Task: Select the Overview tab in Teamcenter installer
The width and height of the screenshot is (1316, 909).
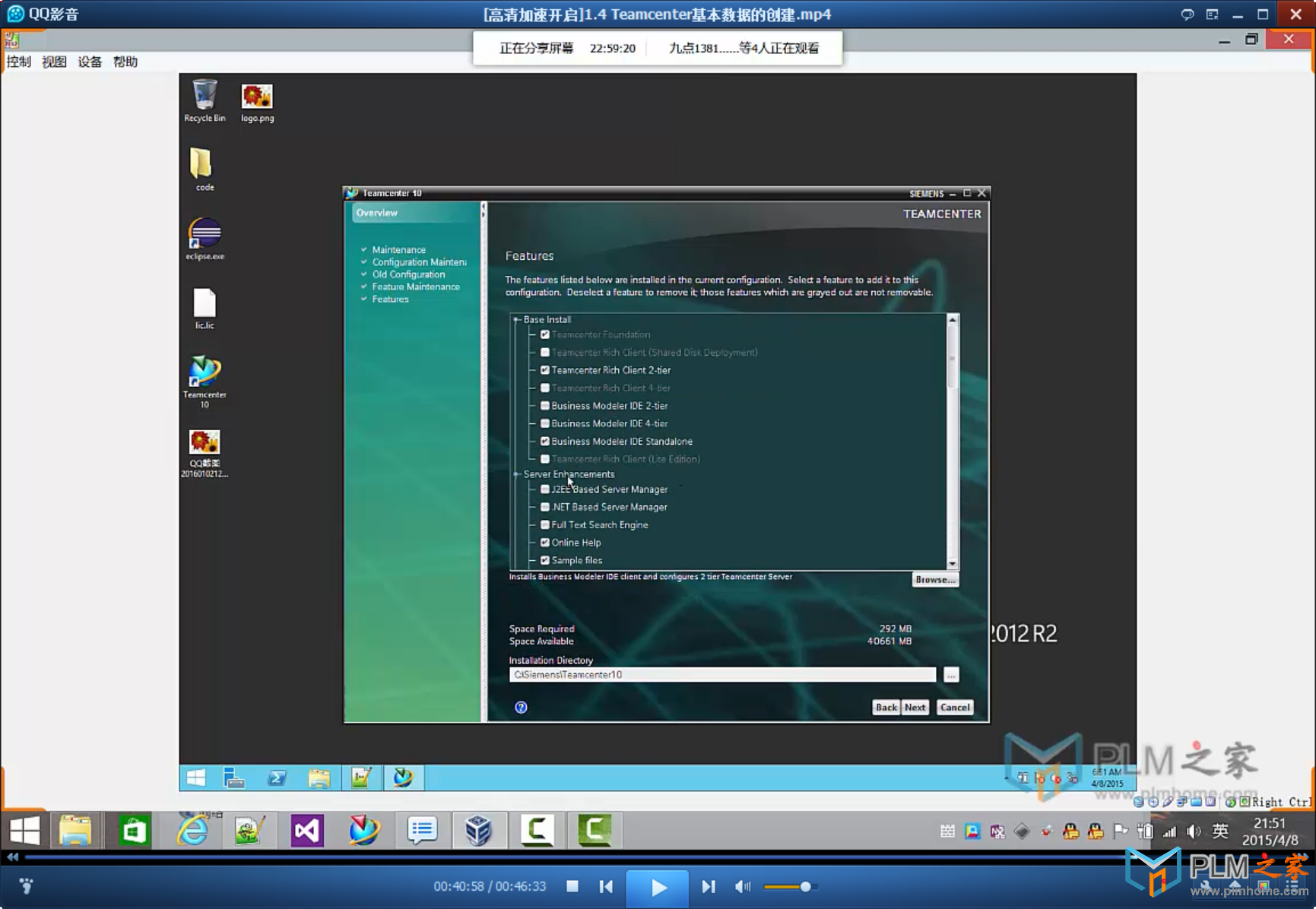Action: pyautogui.click(x=415, y=213)
